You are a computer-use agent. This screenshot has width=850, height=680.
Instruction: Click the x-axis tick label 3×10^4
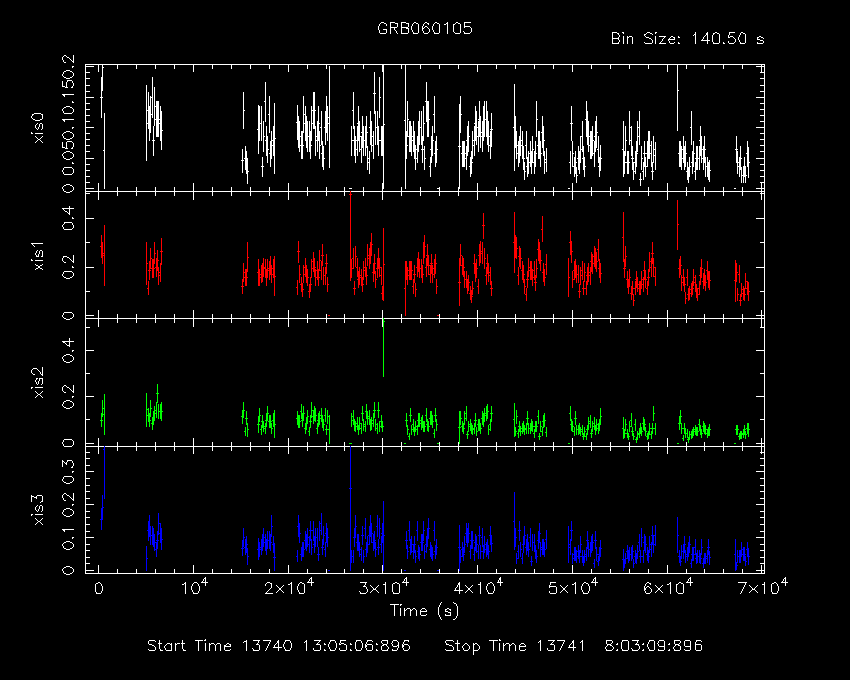coord(384,587)
